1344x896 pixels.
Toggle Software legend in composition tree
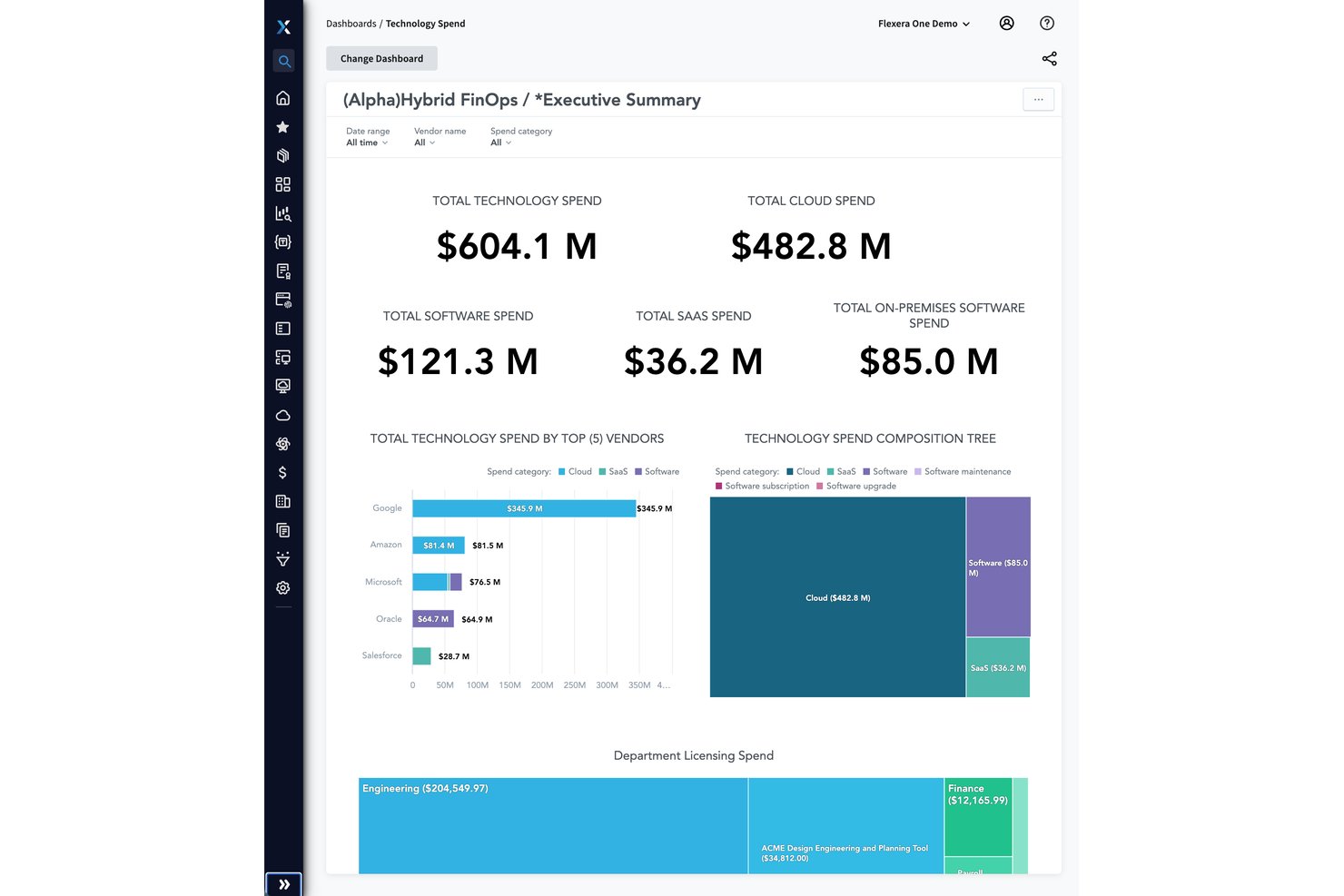pos(884,472)
